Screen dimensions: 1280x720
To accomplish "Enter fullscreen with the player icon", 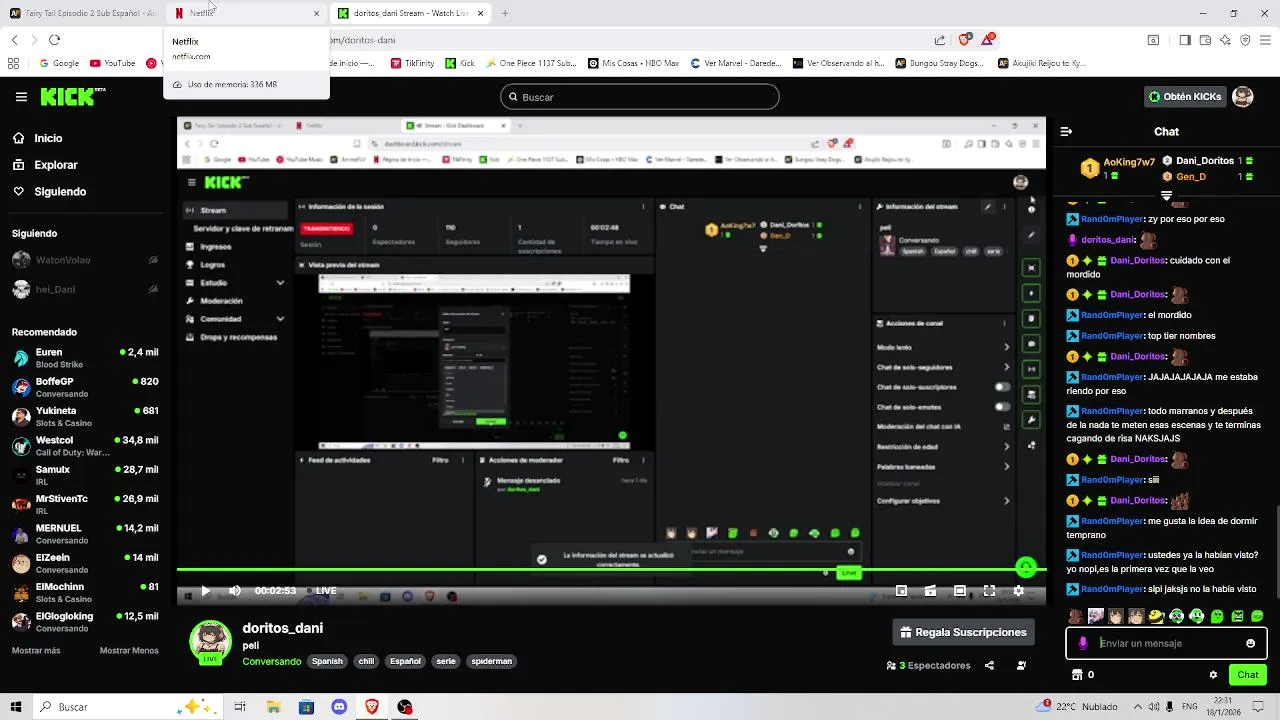I will [989, 591].
